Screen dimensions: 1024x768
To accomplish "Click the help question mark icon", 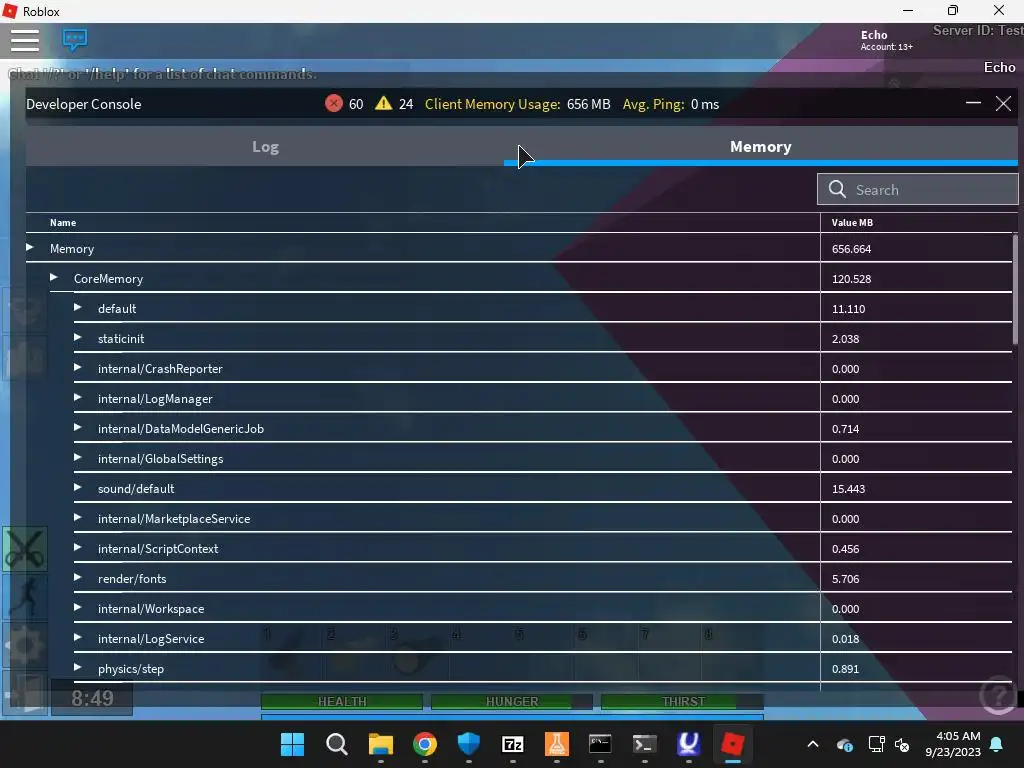I will pos(998,695).
